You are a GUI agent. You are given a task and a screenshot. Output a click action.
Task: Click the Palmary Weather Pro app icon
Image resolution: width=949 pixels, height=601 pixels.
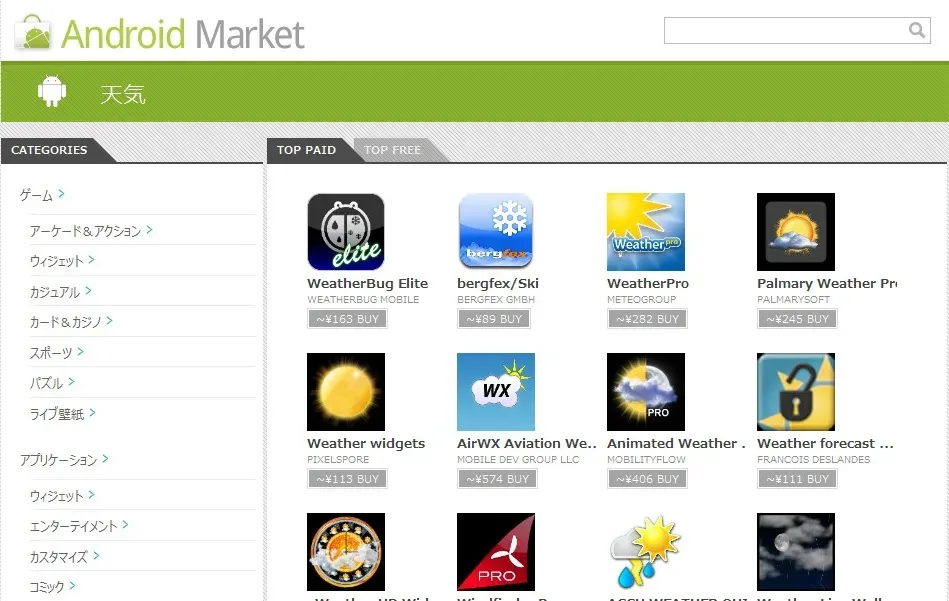click(x=796, y=232)
